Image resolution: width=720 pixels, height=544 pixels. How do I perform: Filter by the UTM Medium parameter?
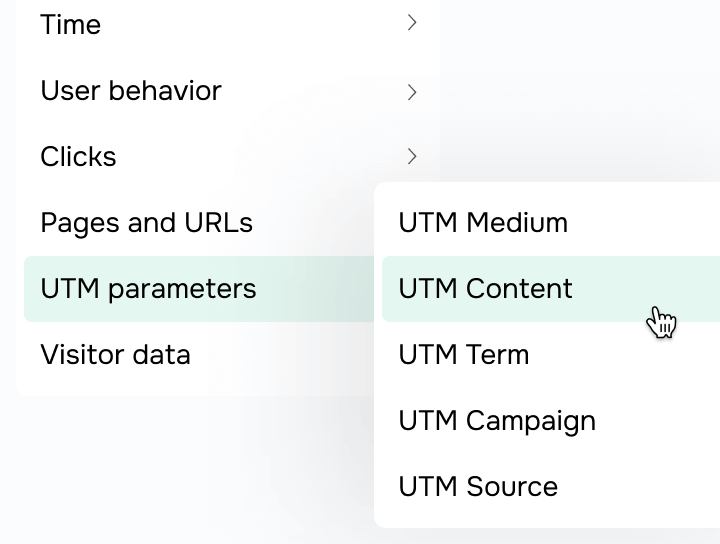(551, 223)
